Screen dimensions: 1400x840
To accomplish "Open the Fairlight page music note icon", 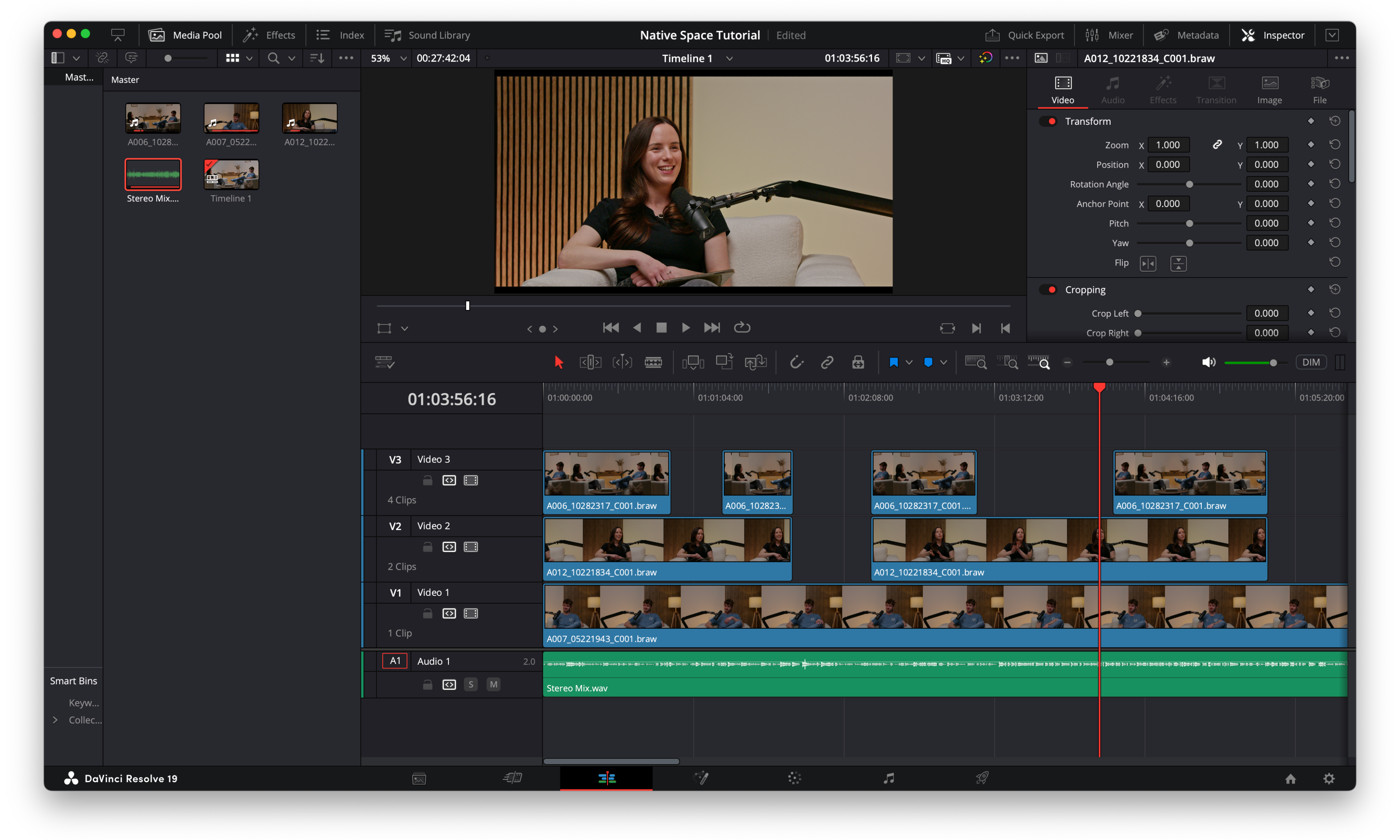I will [888, 778].
